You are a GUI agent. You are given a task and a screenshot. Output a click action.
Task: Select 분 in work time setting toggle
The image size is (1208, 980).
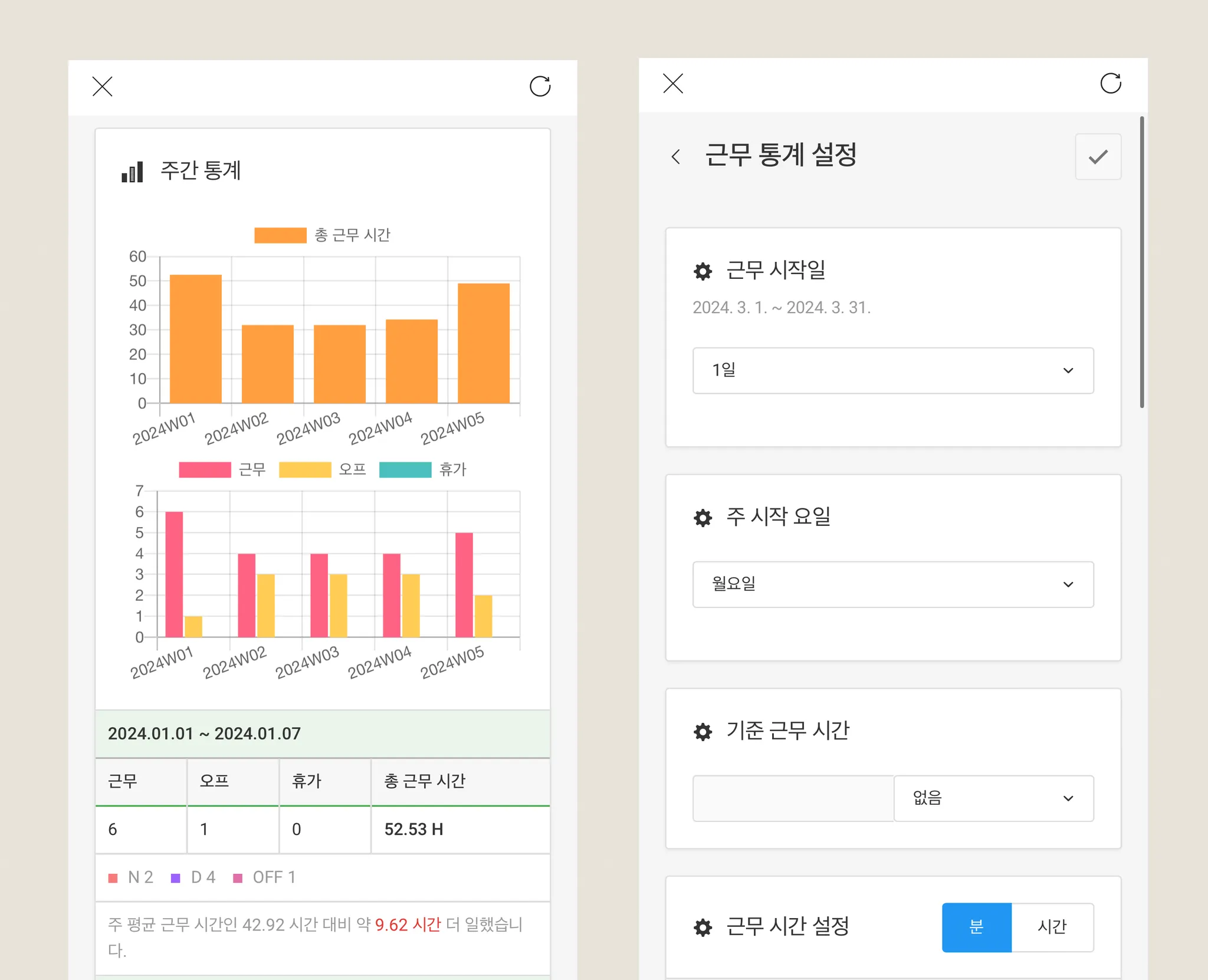tap(976, 927)
